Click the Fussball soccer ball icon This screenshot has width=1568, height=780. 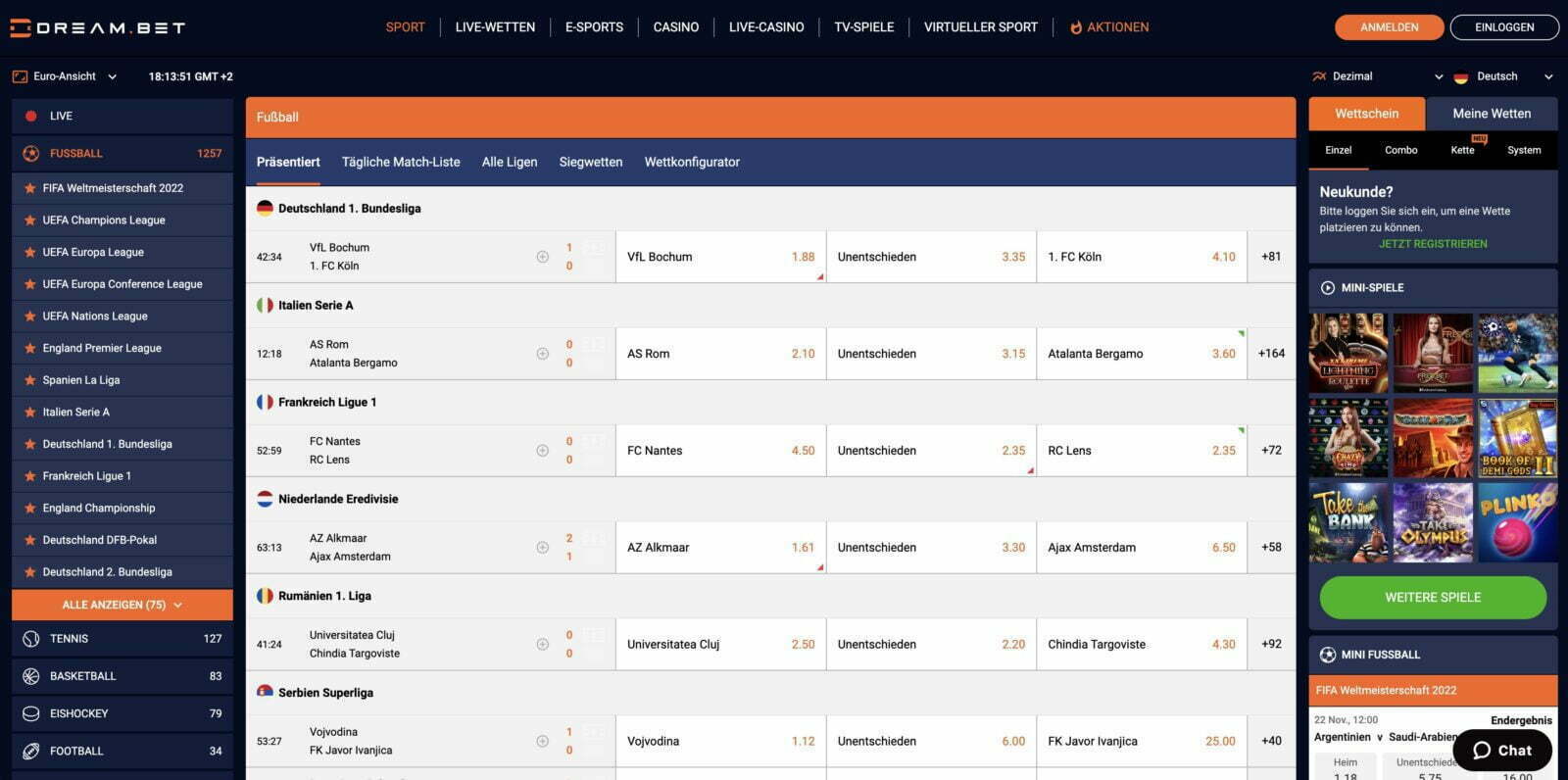click(x=30, y=154)
